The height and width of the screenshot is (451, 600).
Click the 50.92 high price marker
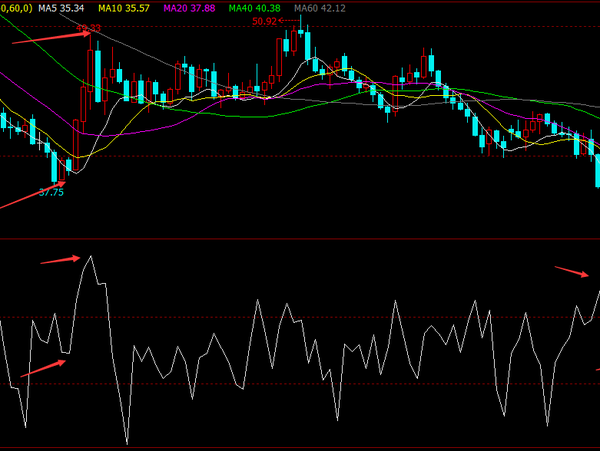pos(266,20)
